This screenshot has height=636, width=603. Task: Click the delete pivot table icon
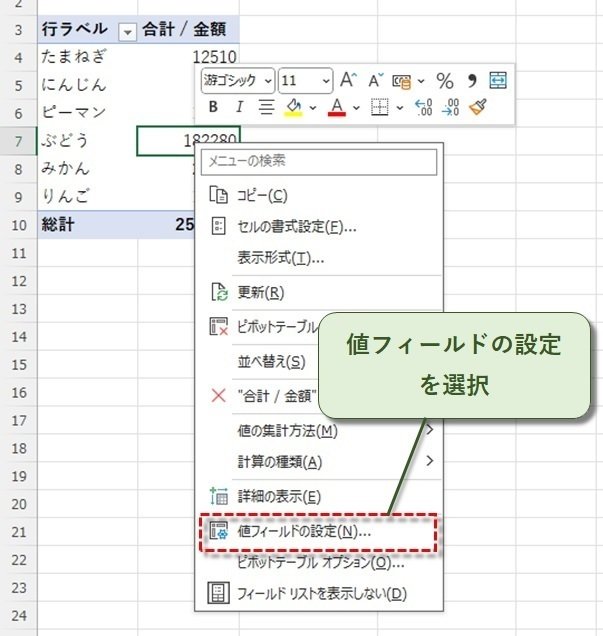click(219, 327)
